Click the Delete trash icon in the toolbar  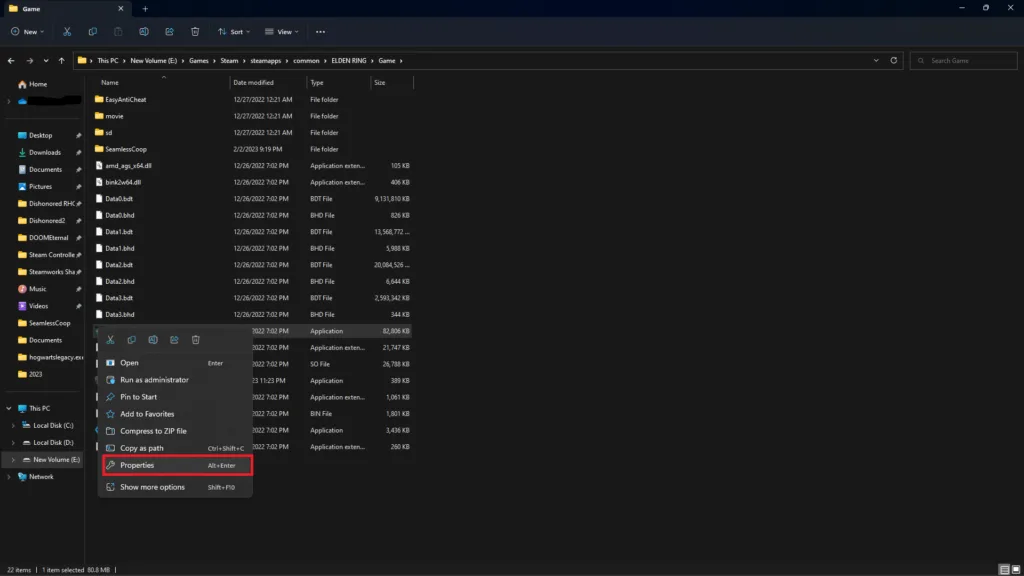[x=195, y=32]
